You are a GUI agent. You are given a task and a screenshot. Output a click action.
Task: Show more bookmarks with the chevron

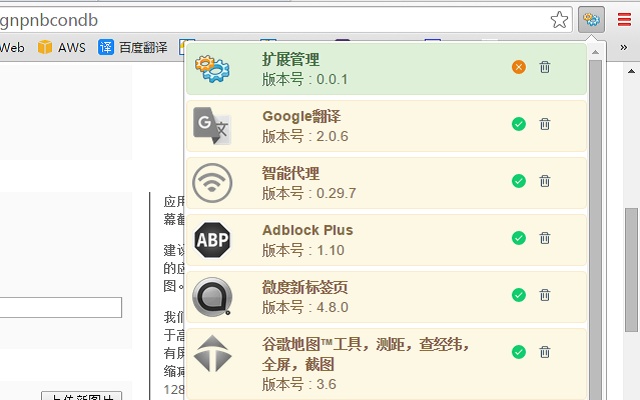pyautogui.click(x=623, y=47)
